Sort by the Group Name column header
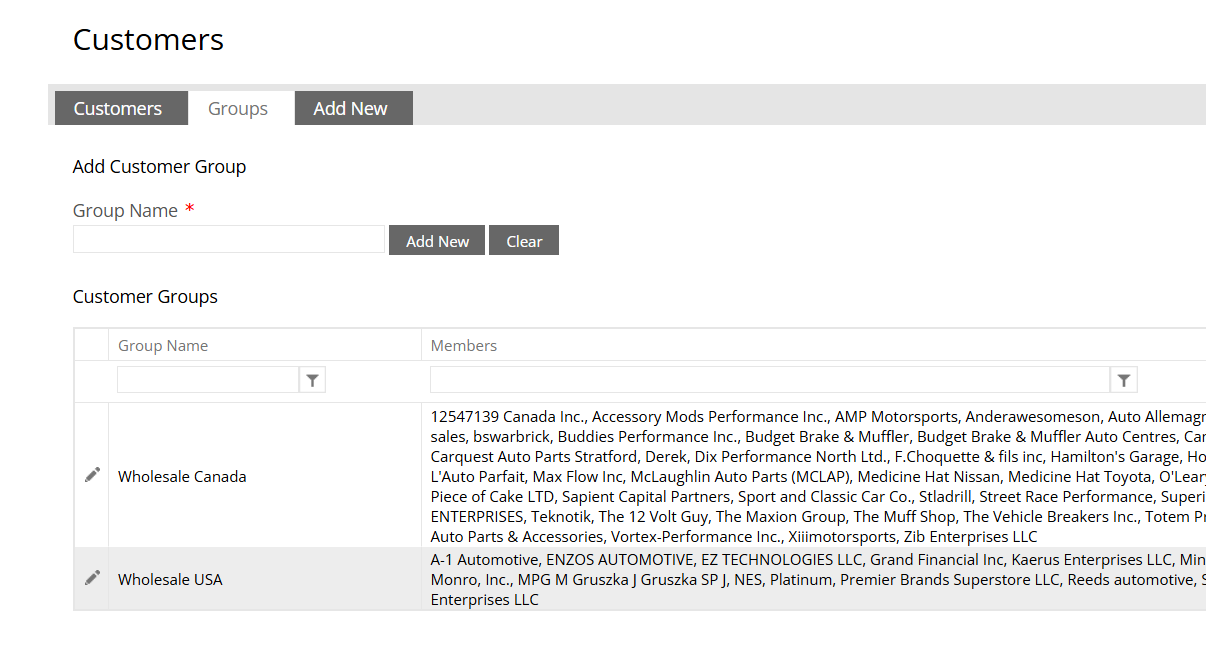1206x660 pixels. click(163, 345)
